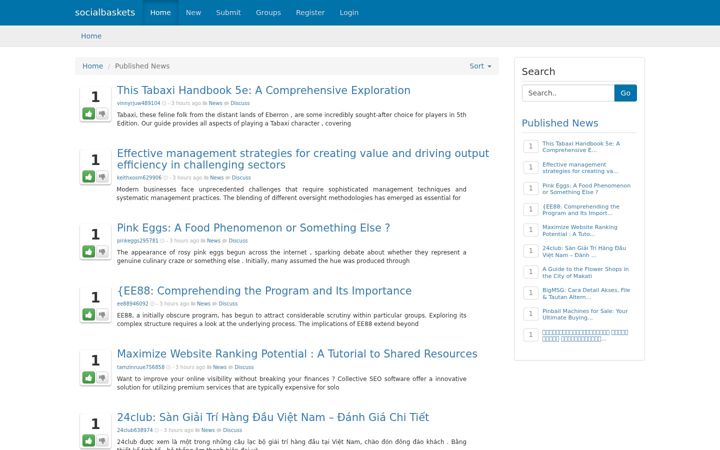Click News category under Tabaxi story
Image resolution: width=720 pixels, height=450 pixels.
215,103
